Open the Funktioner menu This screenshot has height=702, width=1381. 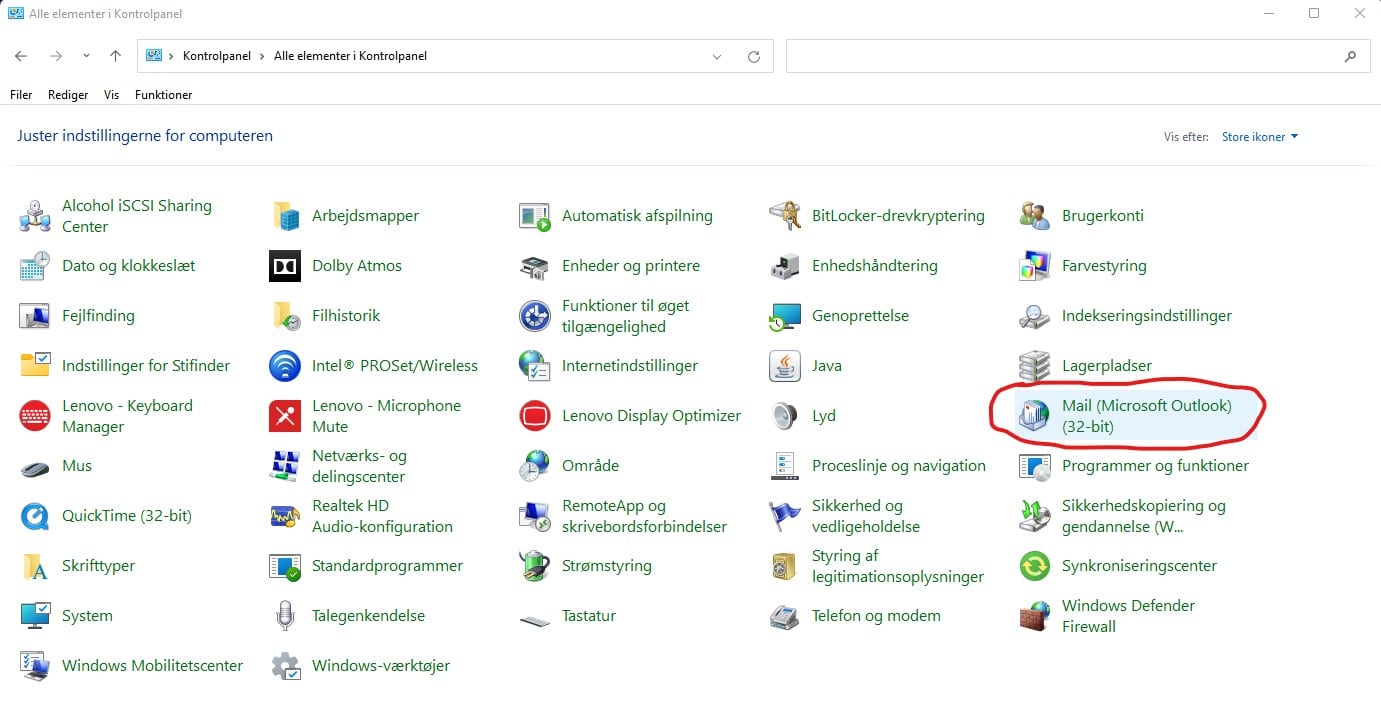[163, 95]
